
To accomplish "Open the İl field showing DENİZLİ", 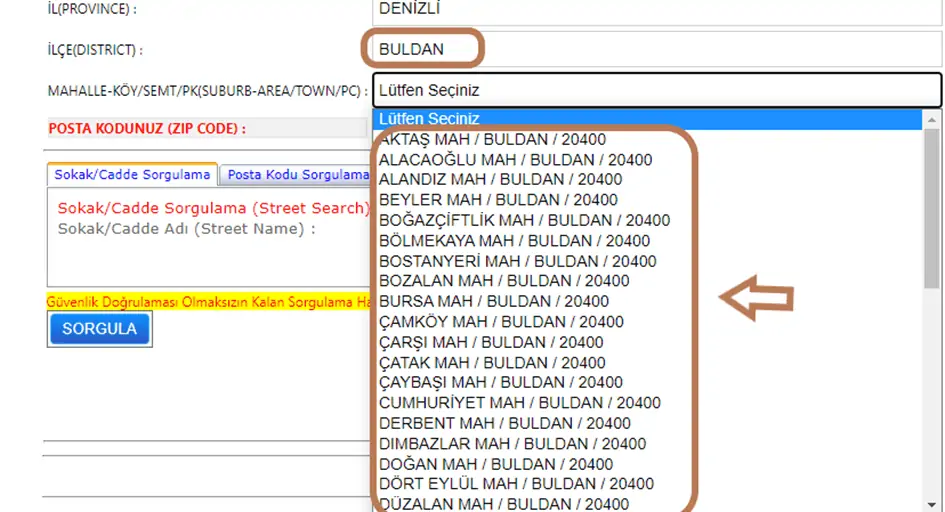I will tap(655, 10).
